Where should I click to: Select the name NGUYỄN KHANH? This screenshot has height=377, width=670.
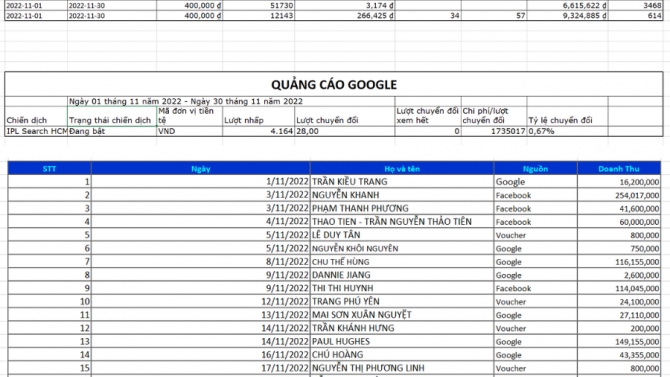click(402, 195)
